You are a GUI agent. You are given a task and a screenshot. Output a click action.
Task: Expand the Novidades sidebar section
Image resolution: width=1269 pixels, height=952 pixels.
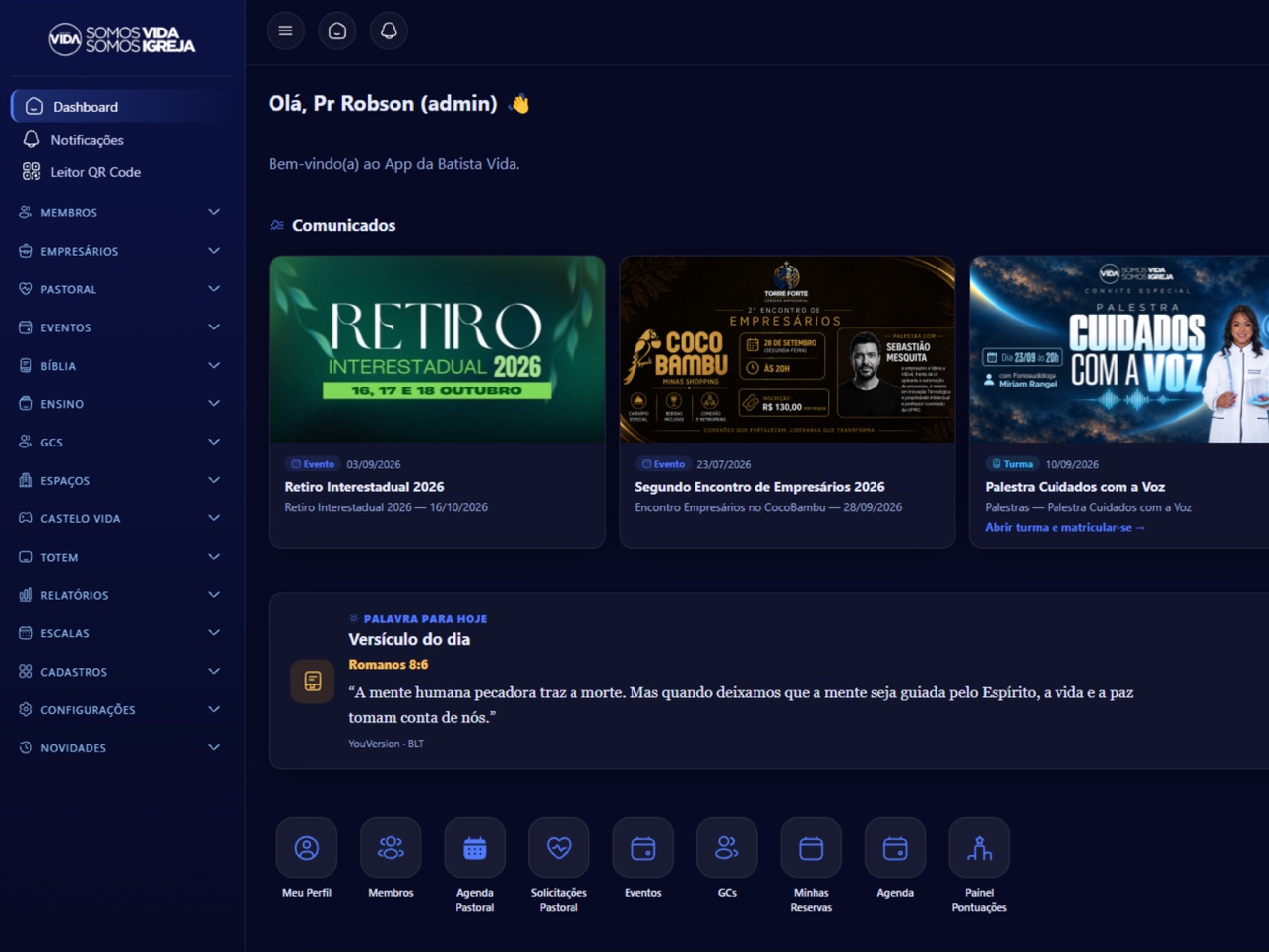coord(120,748)
